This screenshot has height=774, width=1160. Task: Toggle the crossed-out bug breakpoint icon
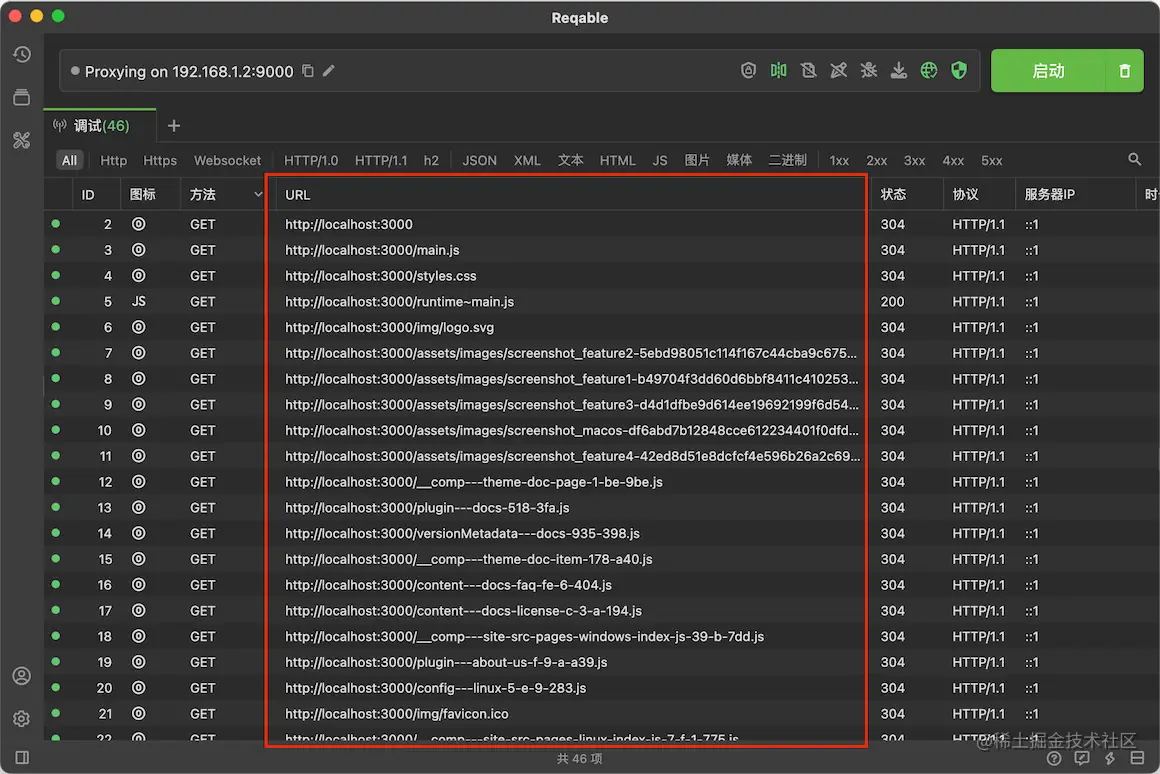(x=869, y=70)
